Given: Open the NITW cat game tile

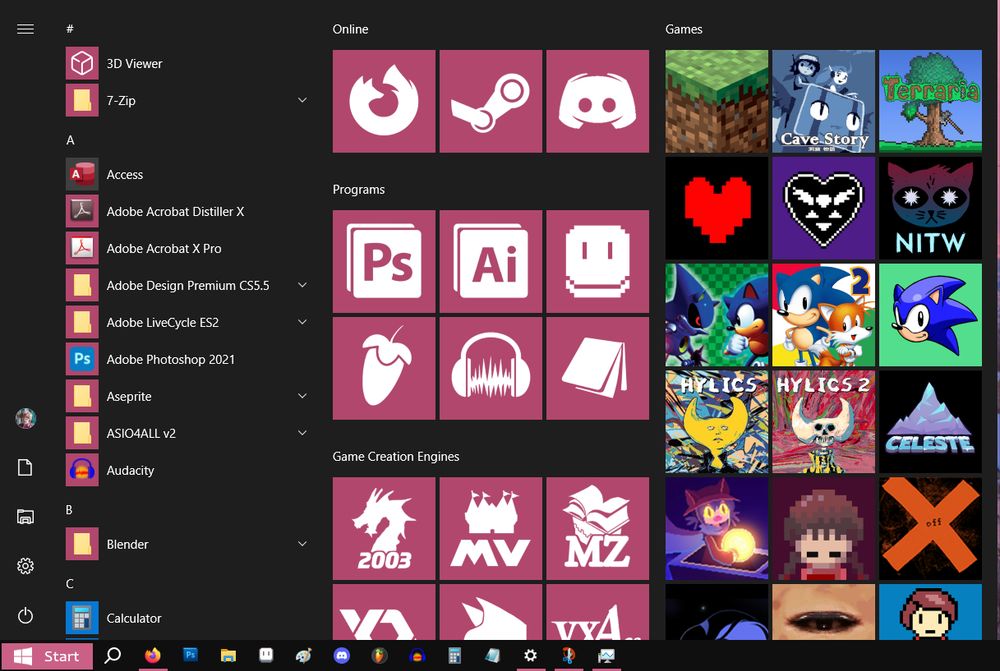Looking at the screenshot, I should pyautogui.click(x=930, y=209).
